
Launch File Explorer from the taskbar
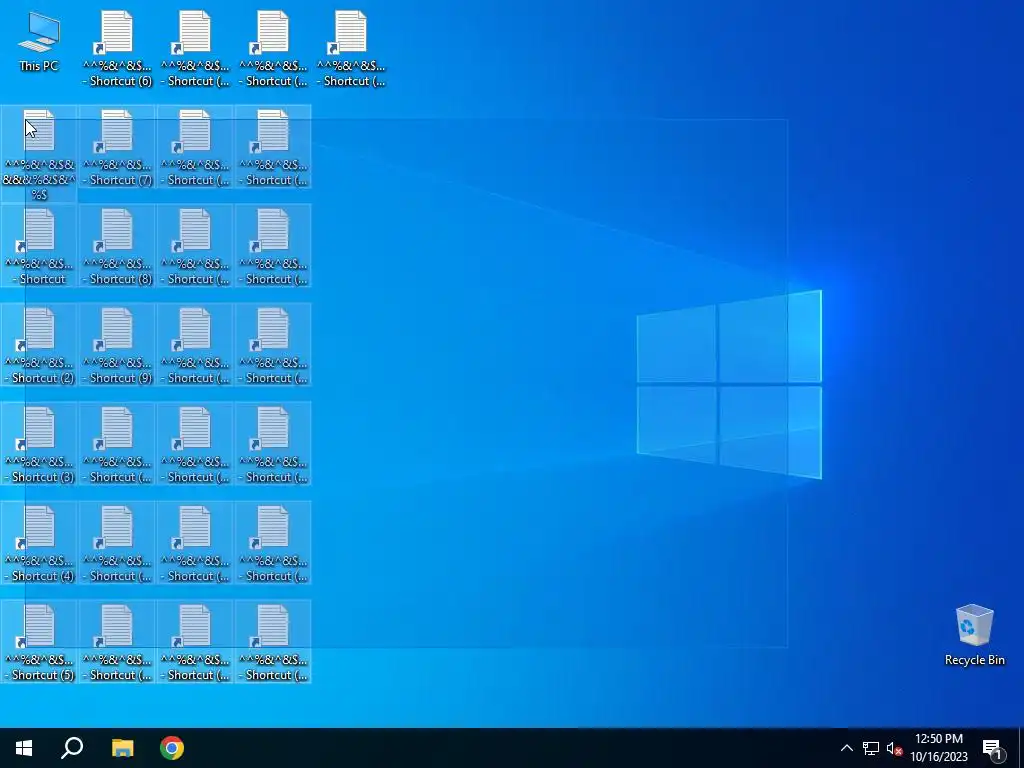click(x=122, y=748)
